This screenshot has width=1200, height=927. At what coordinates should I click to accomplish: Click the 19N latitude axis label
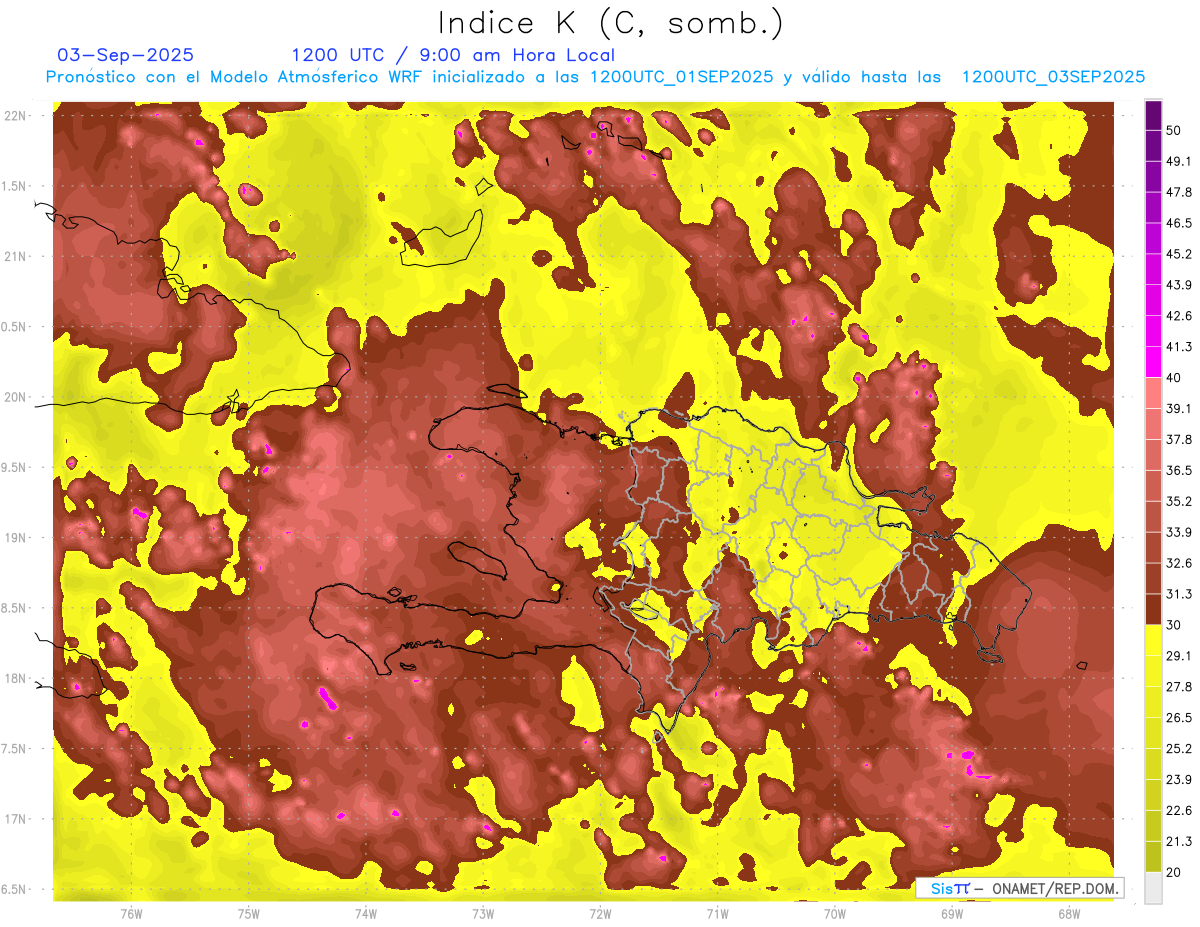pos(16,538)
